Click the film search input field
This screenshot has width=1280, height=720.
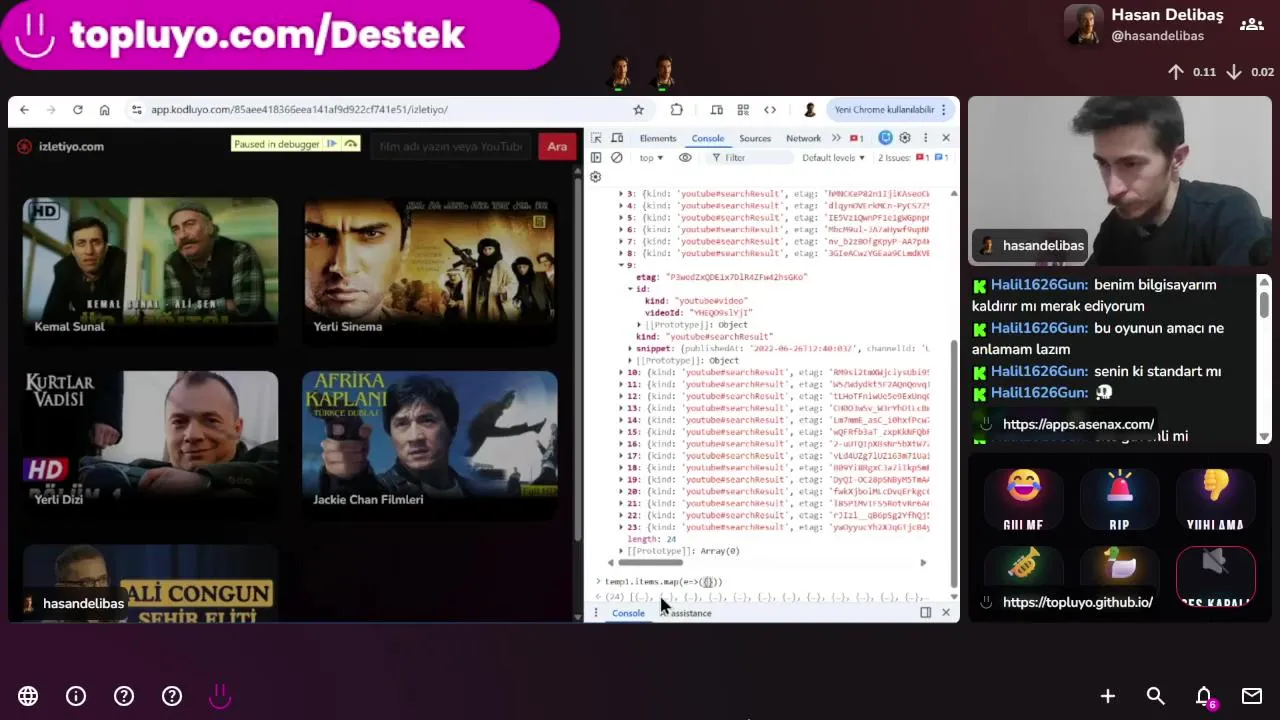[x=451, y=147]
